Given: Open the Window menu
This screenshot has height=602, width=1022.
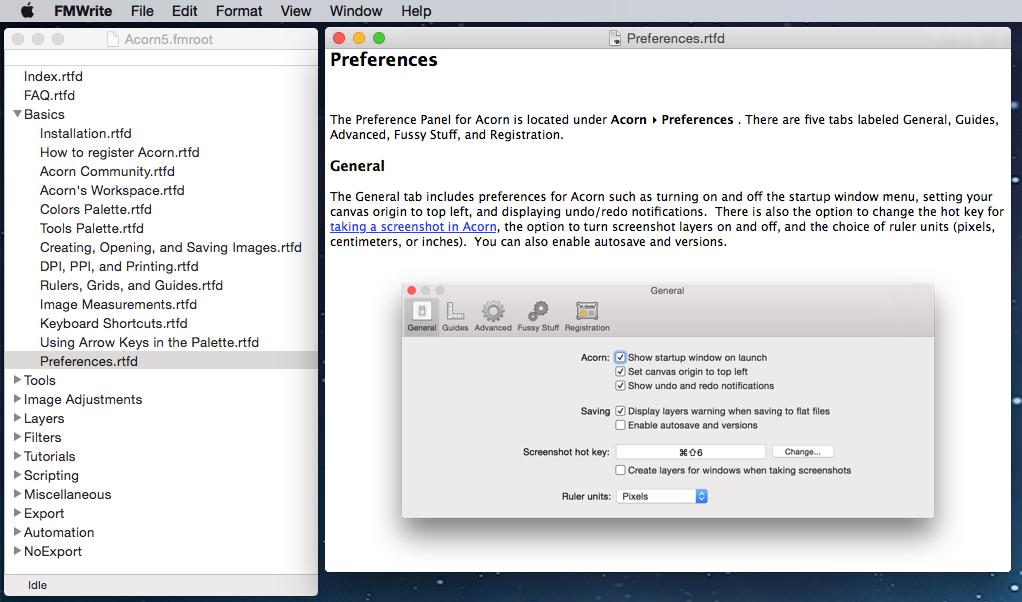Looking at the screenshot, I should pyautogui.click(x=356, y=11).
